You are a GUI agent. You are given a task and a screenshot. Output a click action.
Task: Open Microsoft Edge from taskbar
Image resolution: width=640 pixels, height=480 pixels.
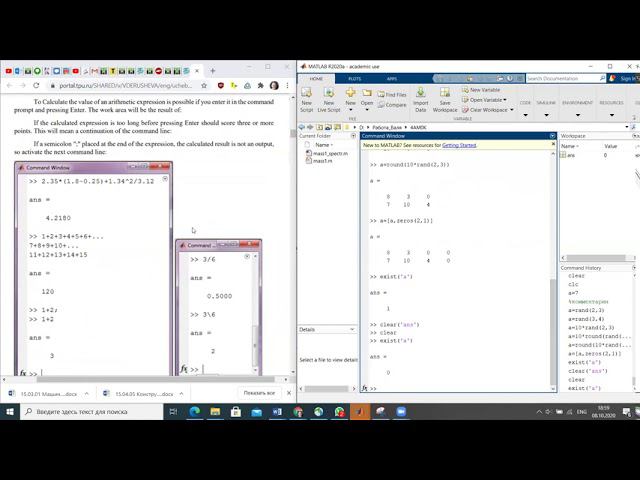pyautogui.click(x=195, y=412)
